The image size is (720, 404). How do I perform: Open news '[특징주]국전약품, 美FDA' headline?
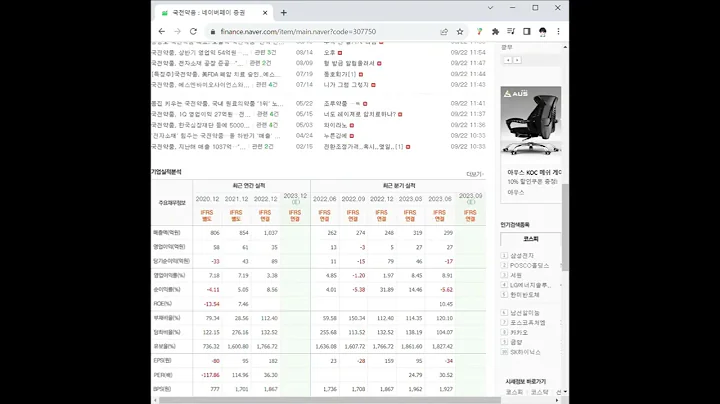click(x=215, y=74)
